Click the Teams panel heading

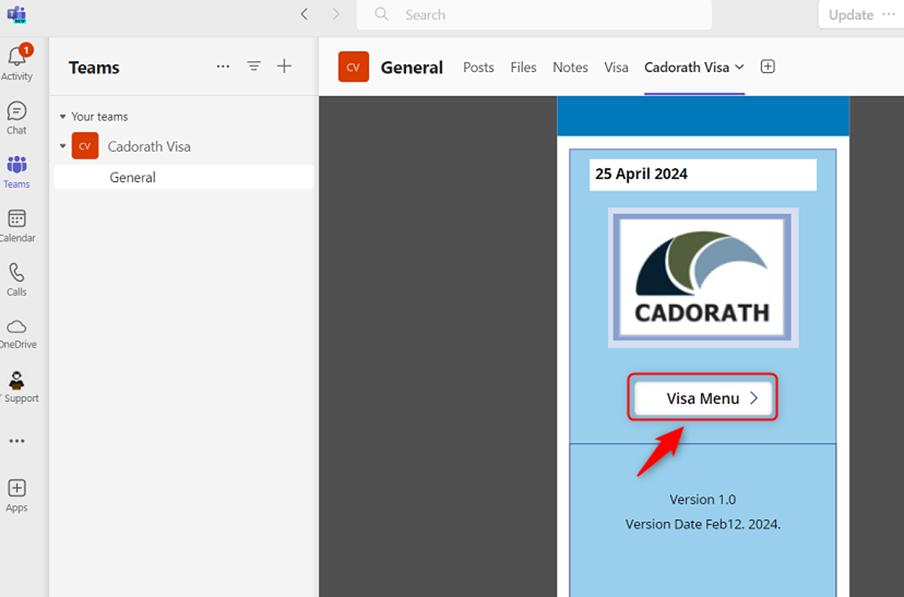(x=94, y=67)
